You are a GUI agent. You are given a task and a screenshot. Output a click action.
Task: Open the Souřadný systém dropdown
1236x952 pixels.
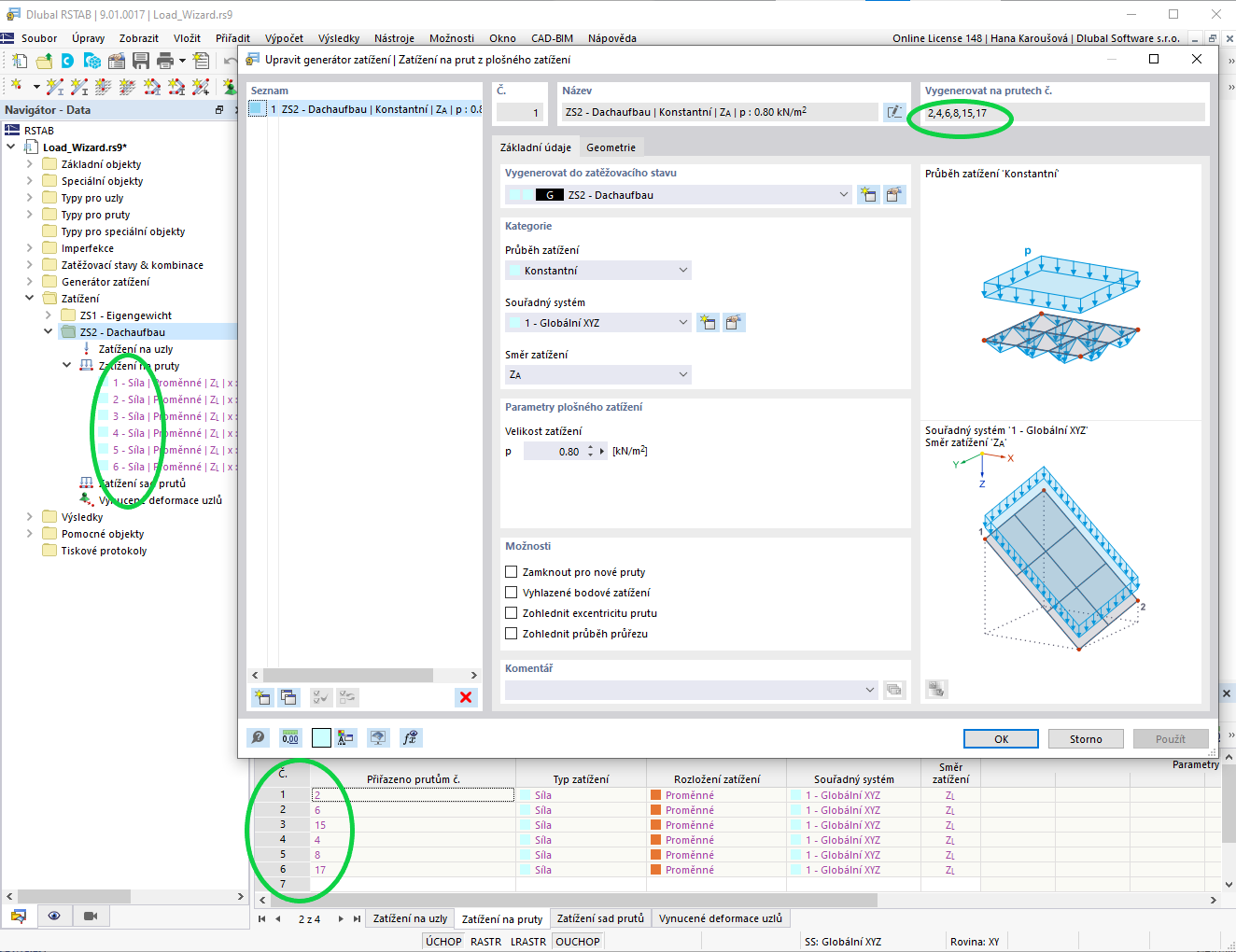point(598,323)
